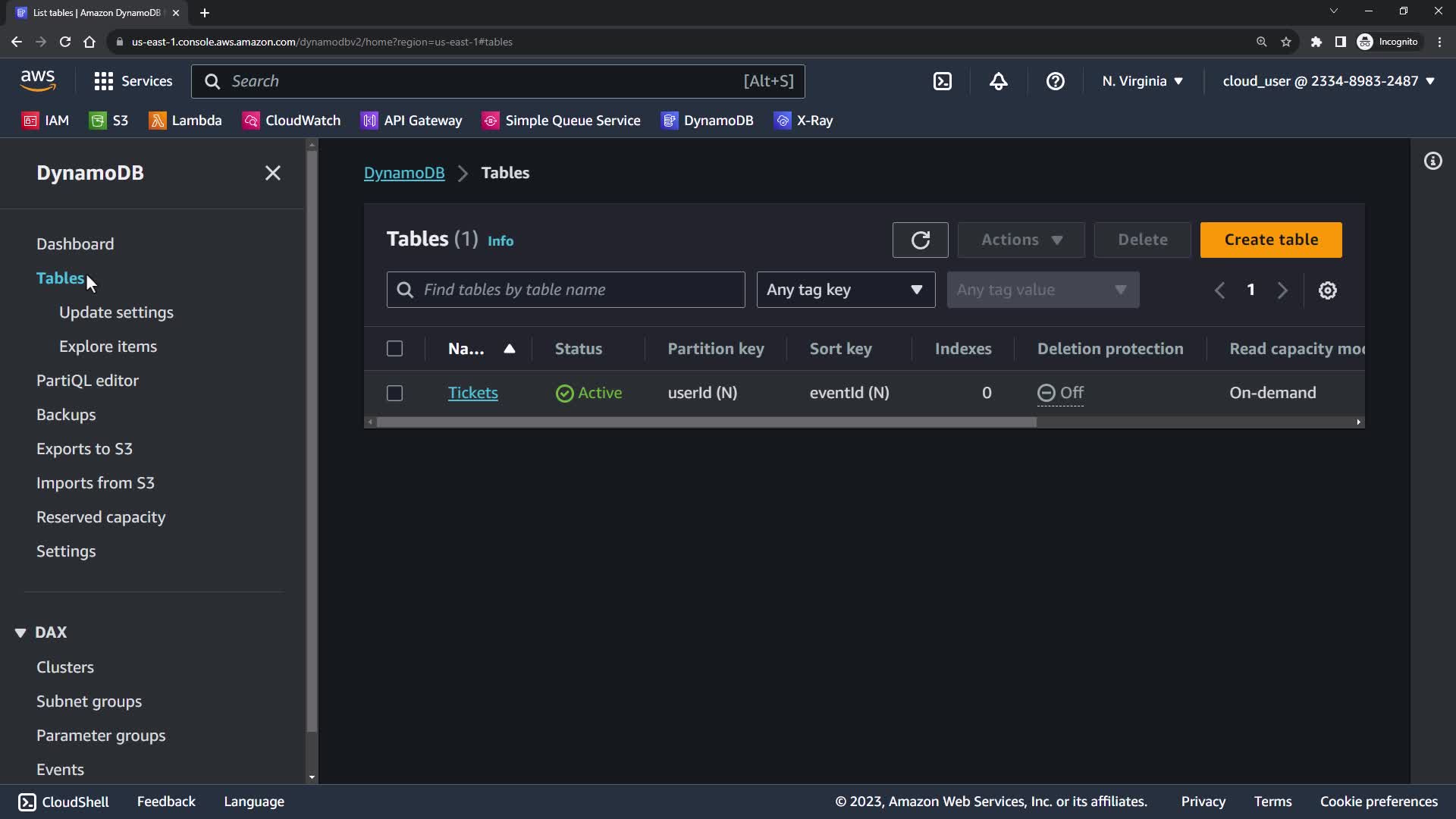This screenshot has height=819, width=1456.
Task: Click the Create table button
Action: point(1271,240)
